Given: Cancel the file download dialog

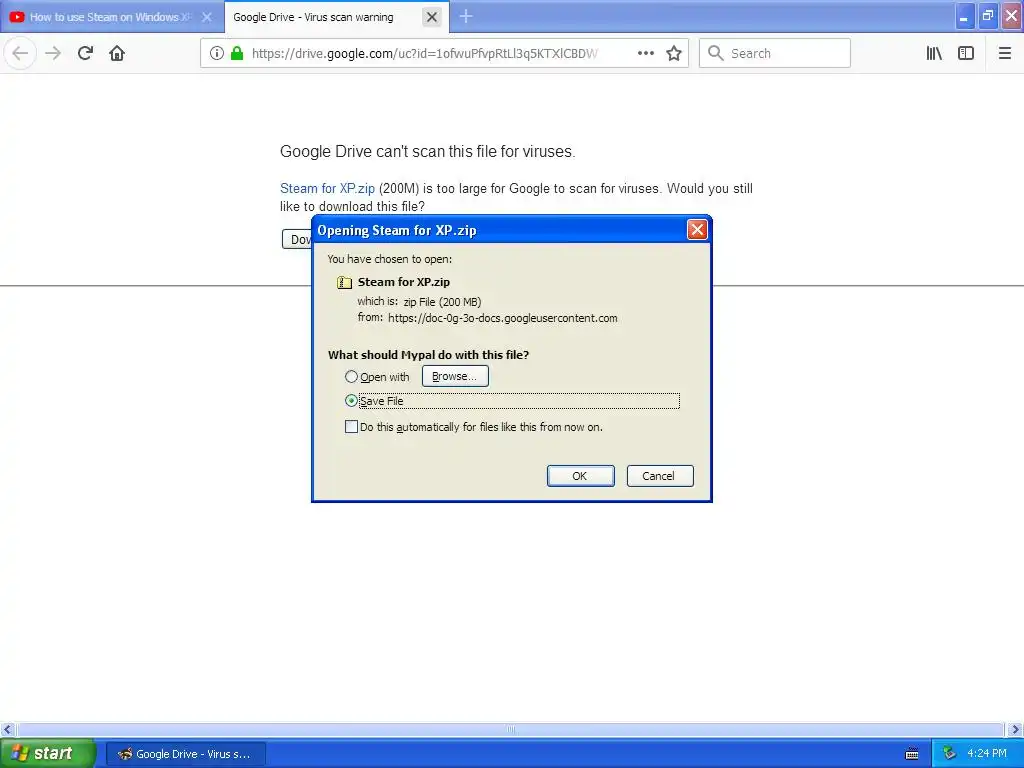Looking at the screenshot, I should 660,476.
